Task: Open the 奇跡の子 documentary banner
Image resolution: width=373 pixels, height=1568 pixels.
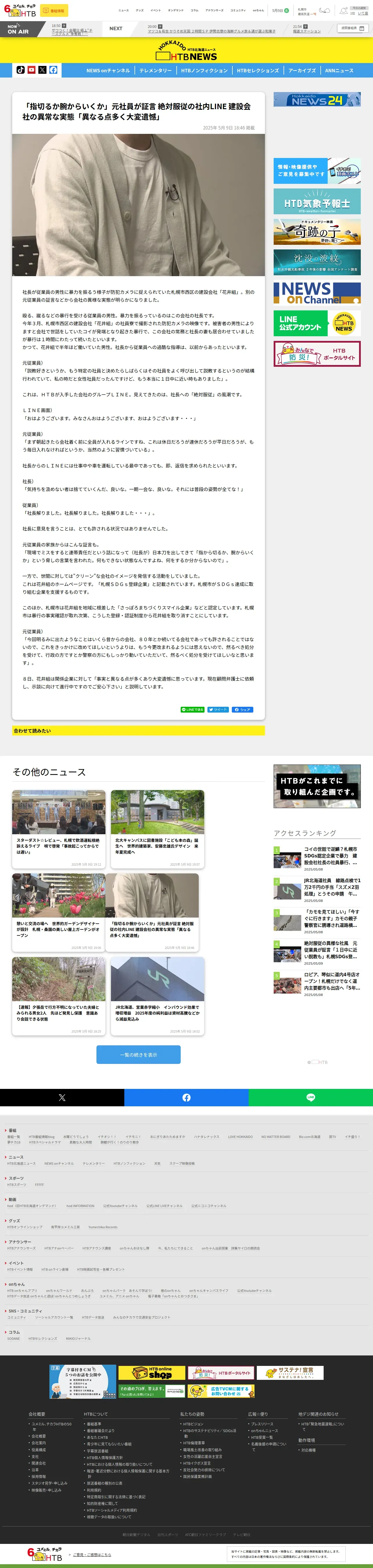Action: (317, 231)
